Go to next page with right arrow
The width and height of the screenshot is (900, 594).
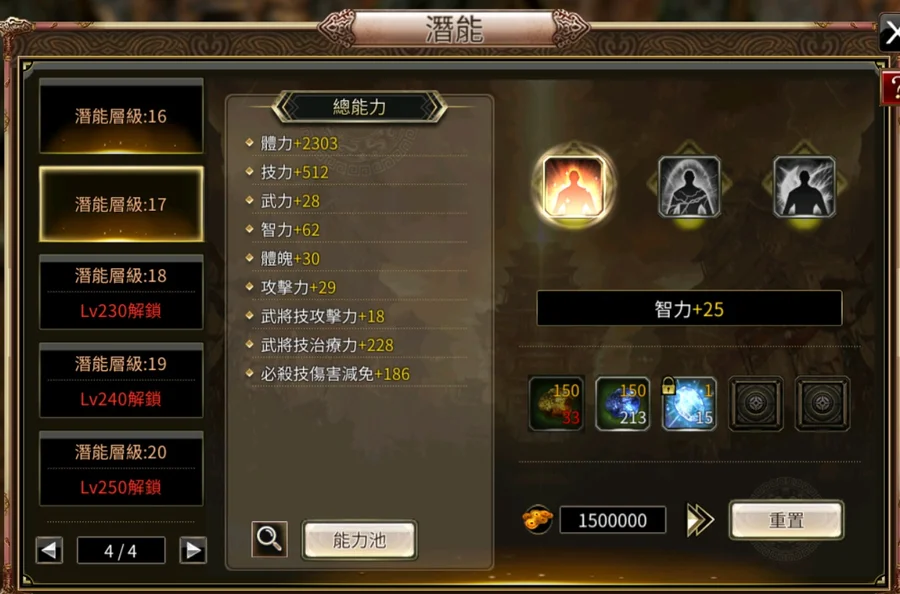(193, 550)
